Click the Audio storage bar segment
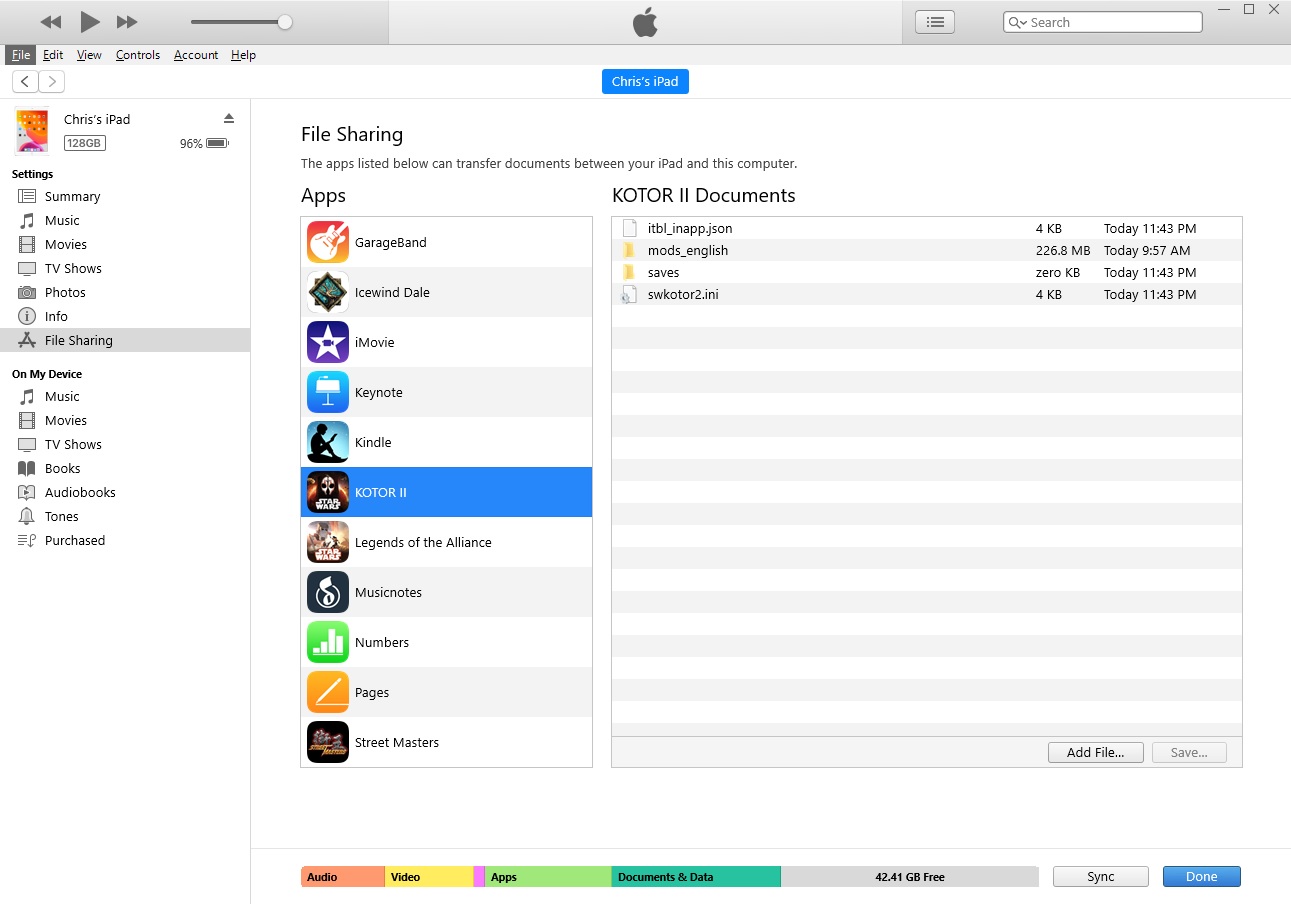Image resolution: width=1291 pixels, height=904 pixels. 343,877
